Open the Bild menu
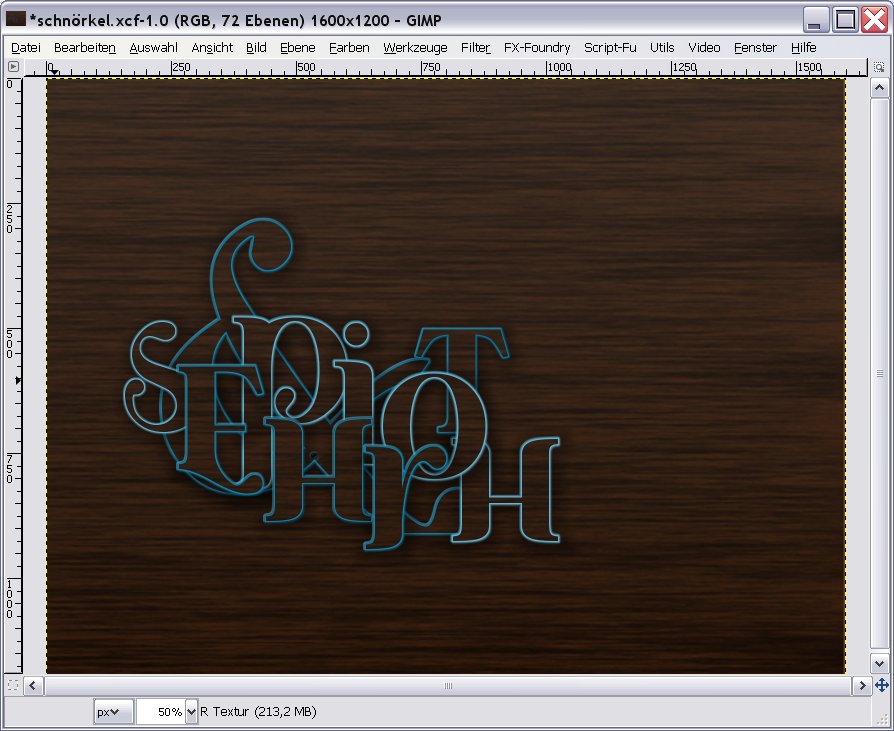The height and width of the screenshot is (731, 894). coord(256,48)
